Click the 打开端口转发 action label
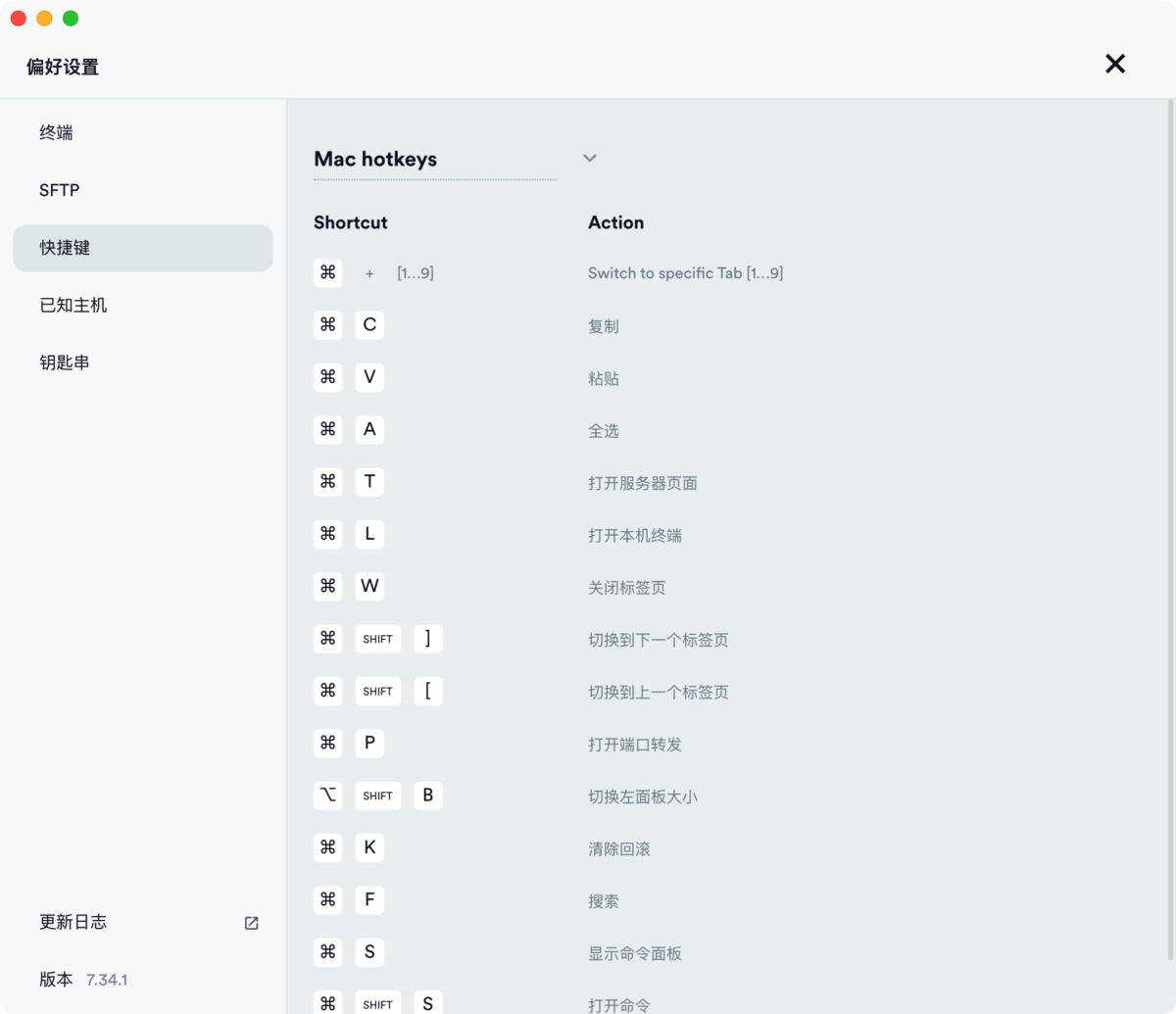 [635, 745]
